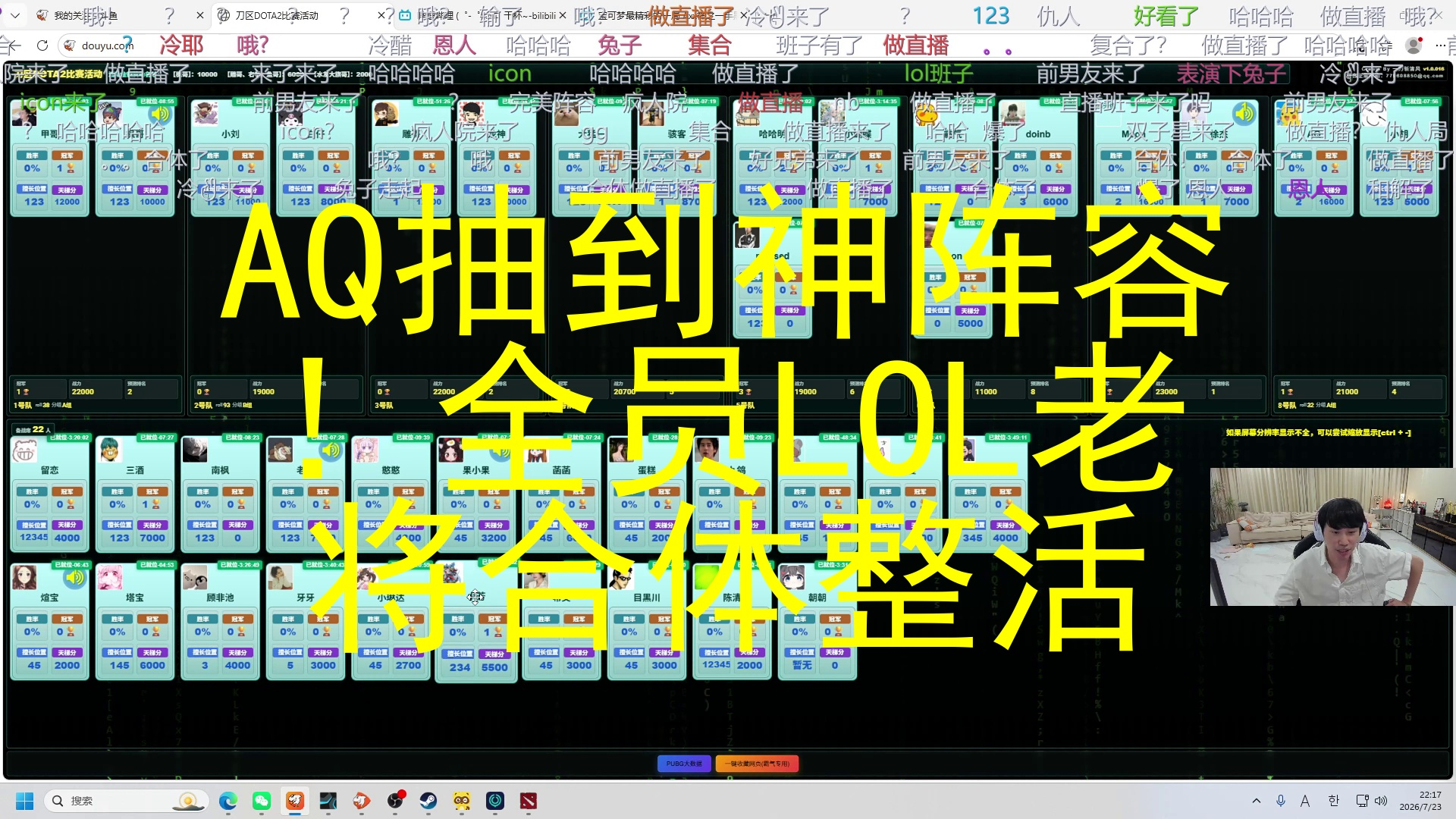Click the 一键收藏网页 orange button
1456x819 pixels.
point(757,764)
